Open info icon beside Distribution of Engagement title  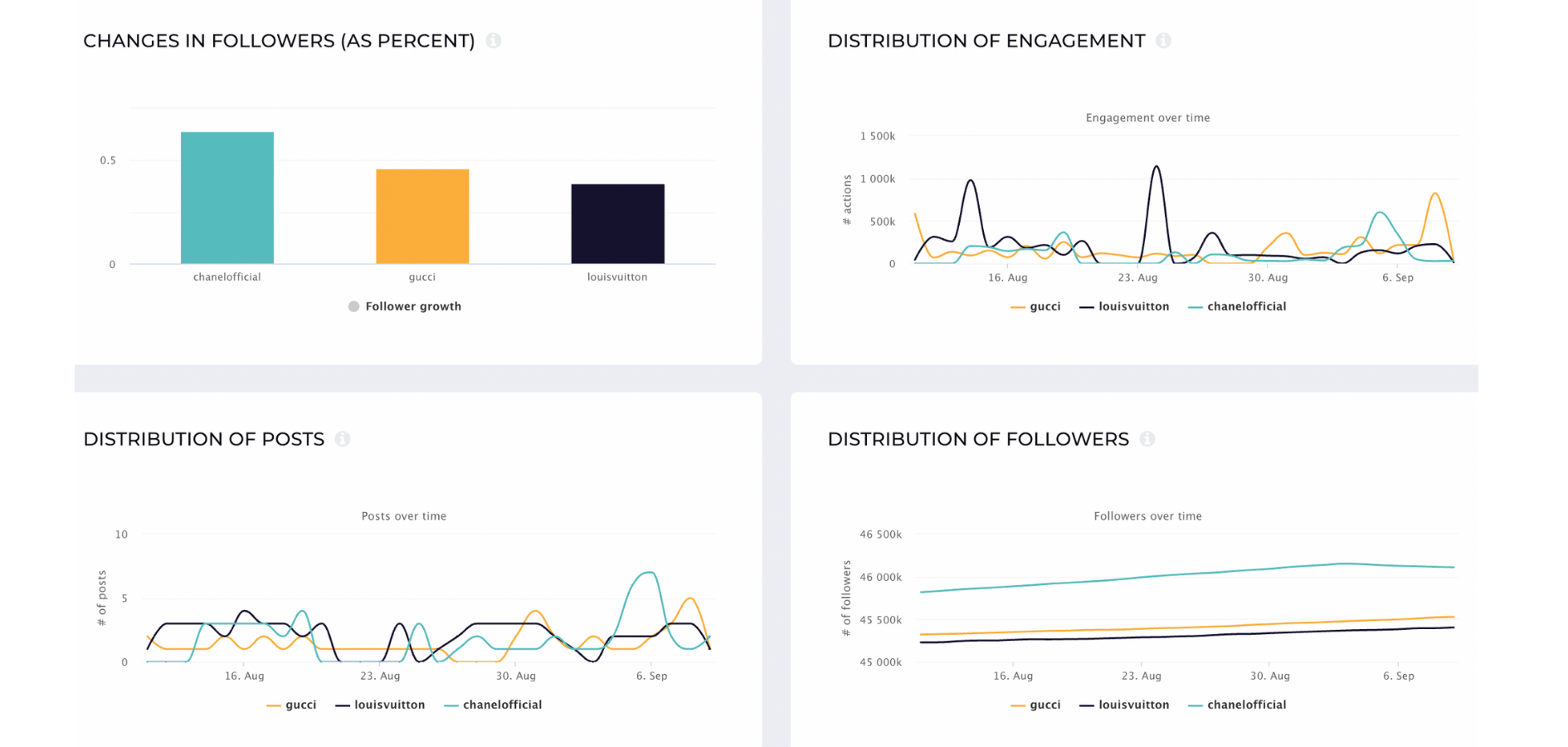pyautogui.click(x=1164, y=41)
